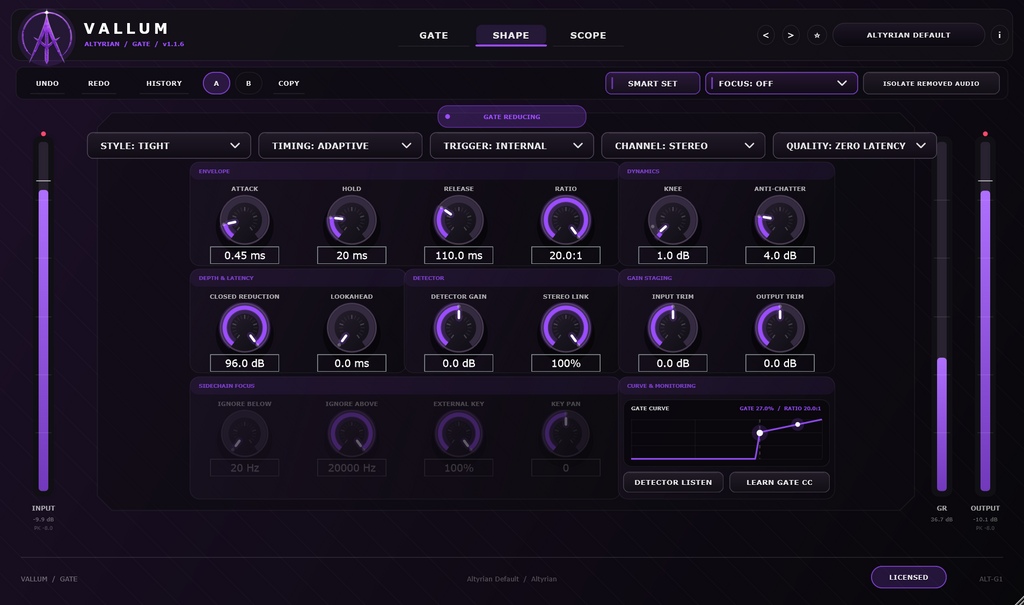Click the Closed Reduction value 96.0 dB
The height and width of the screenshot is (605, 1024).
click(x=244, y=363)
